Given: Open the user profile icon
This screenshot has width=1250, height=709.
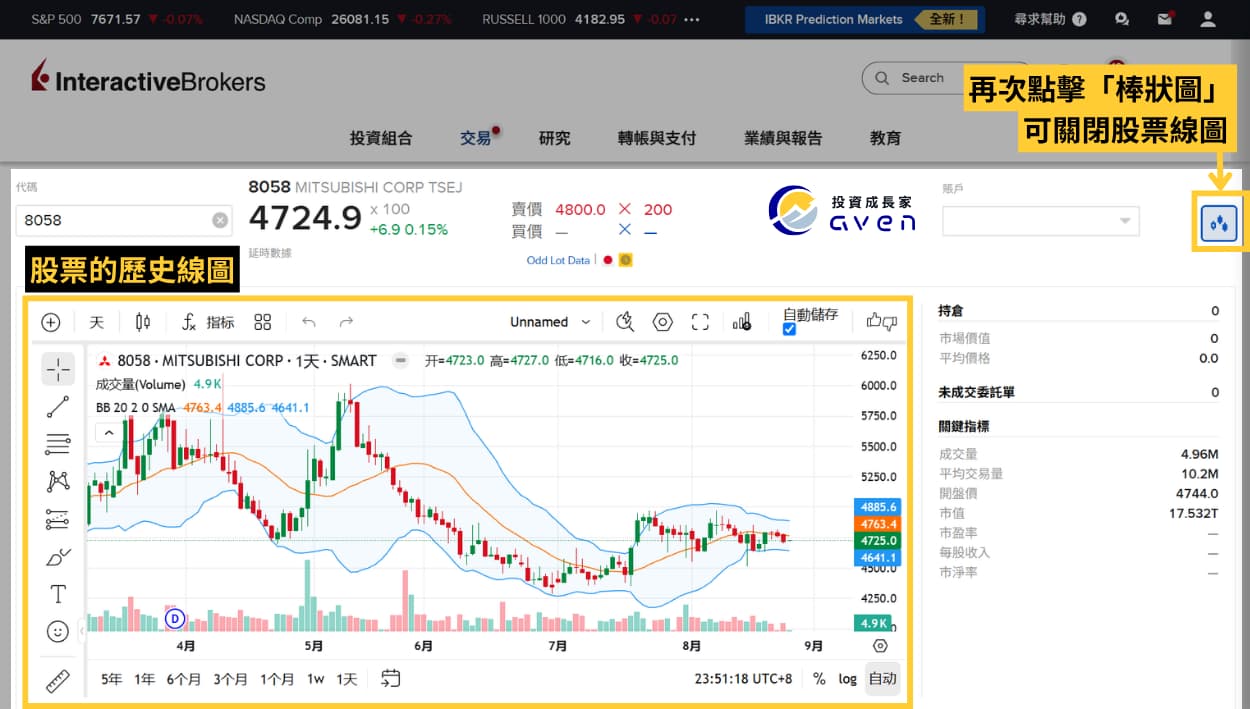Looking at the screenshot, I should click(1208, 19).
